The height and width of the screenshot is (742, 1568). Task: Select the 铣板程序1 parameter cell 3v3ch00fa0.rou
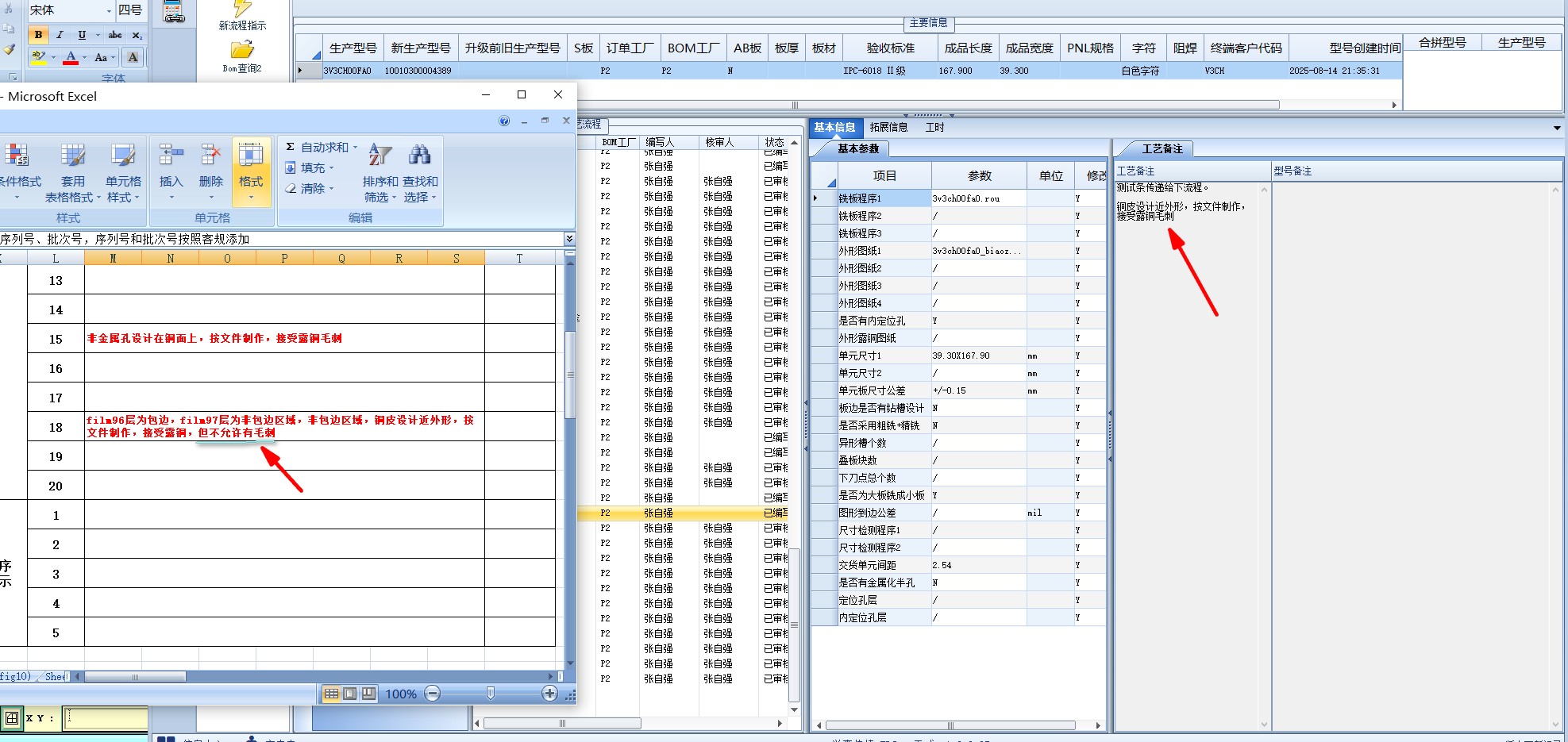(979, 198)
